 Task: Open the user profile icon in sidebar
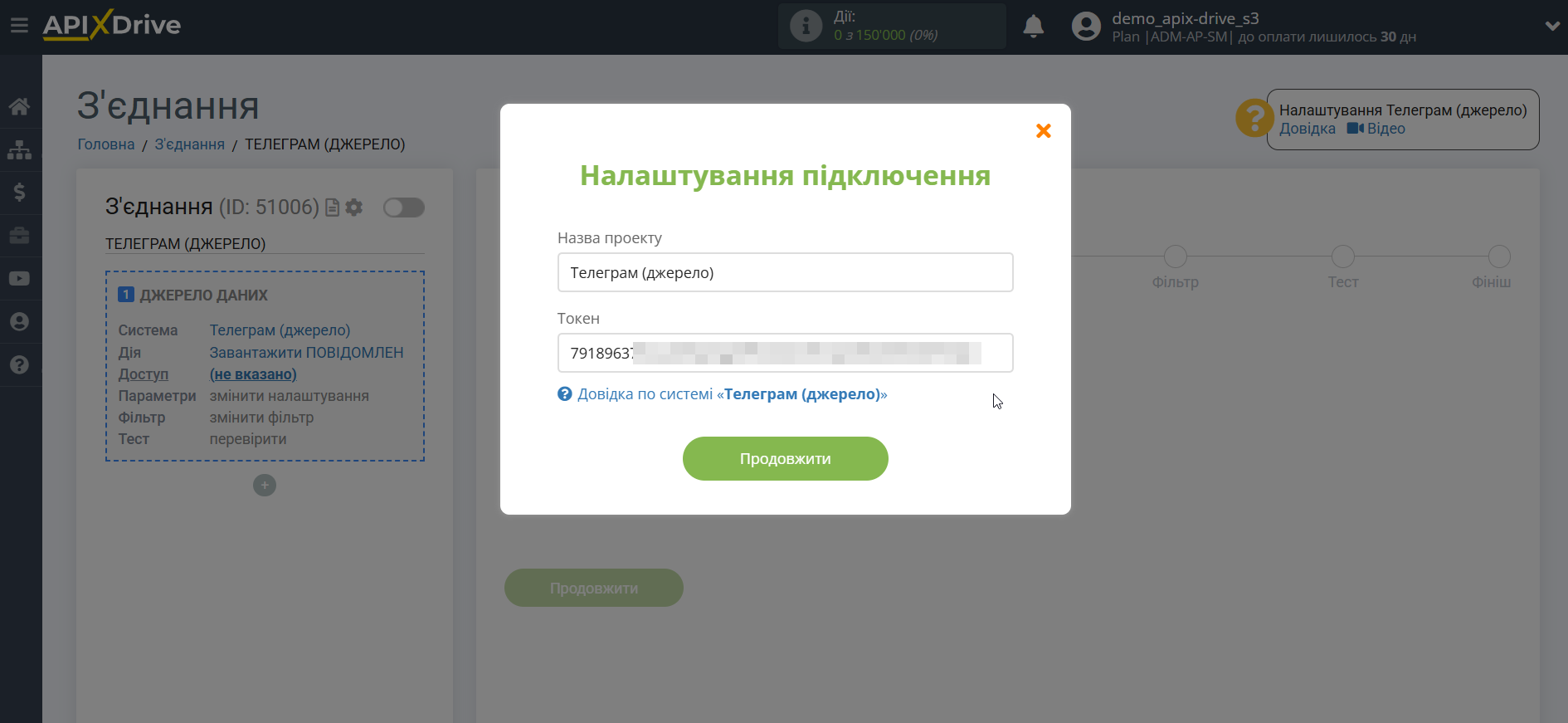[19, 322]
